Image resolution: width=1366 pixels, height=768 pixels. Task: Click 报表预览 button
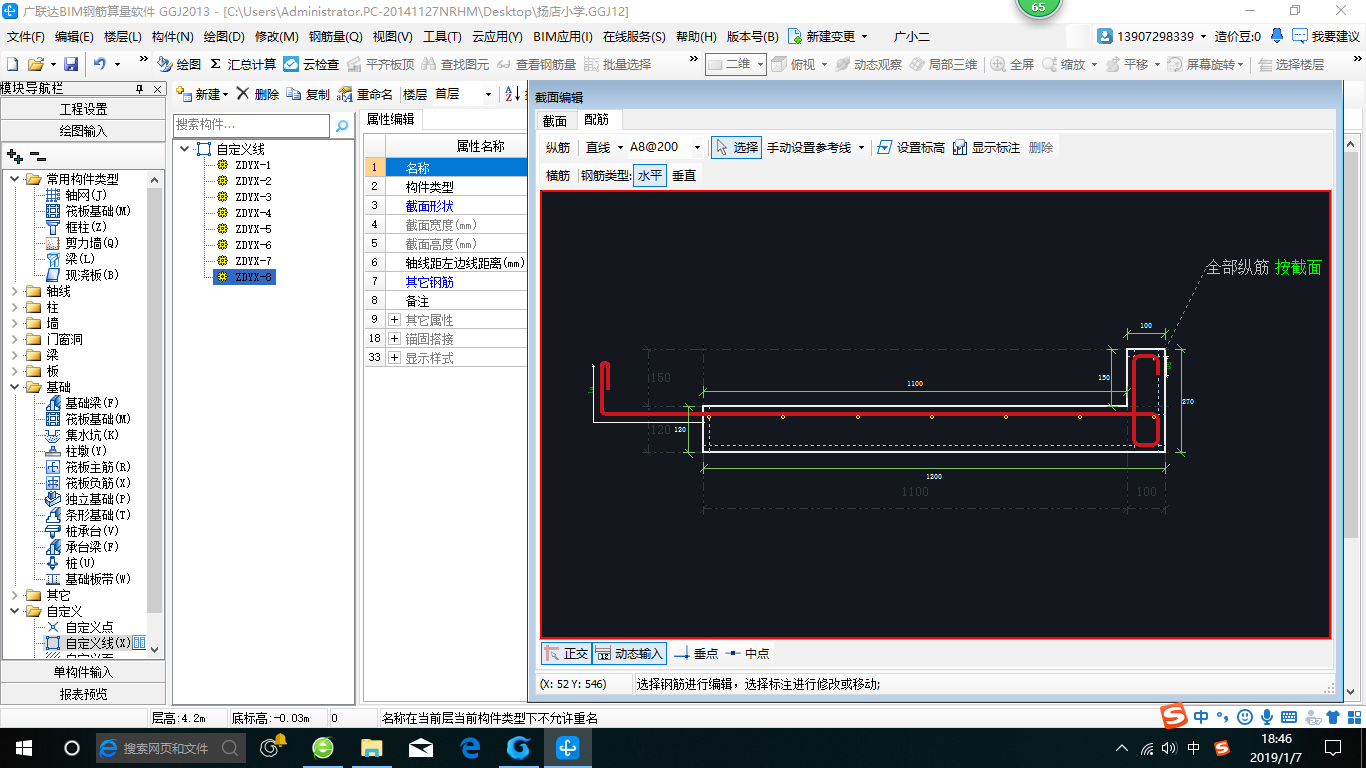(x=84, y=693)
